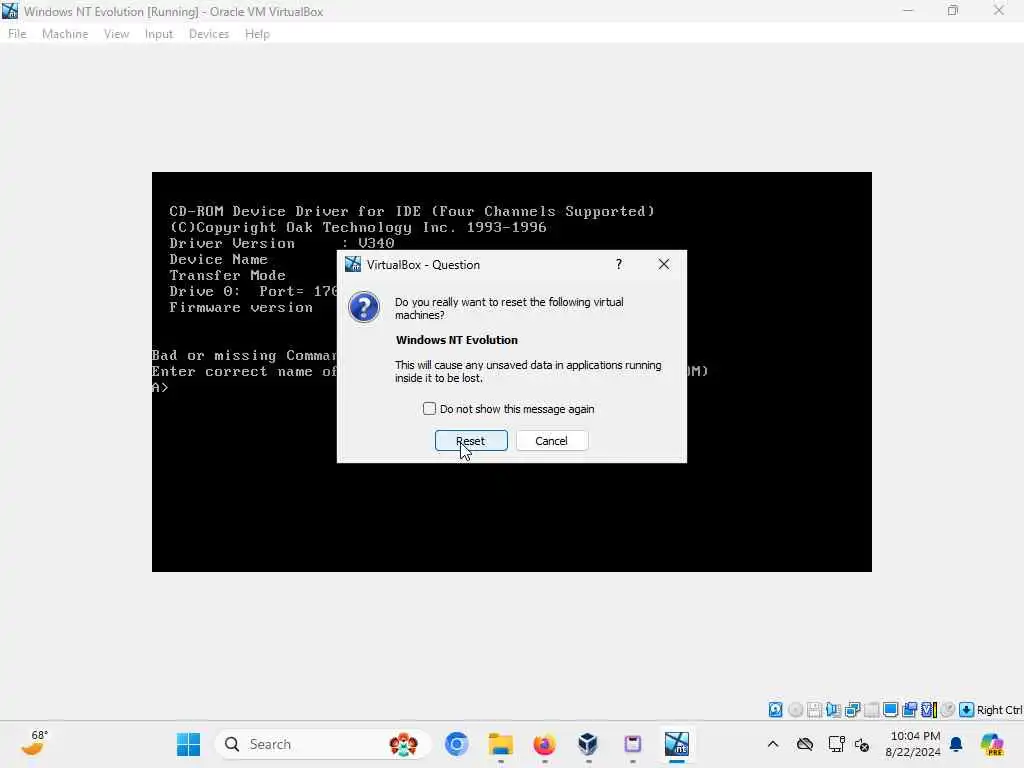Open the clock showing 10:04 PM
This screenshot has width=1024, height=768.
point(913,744)
